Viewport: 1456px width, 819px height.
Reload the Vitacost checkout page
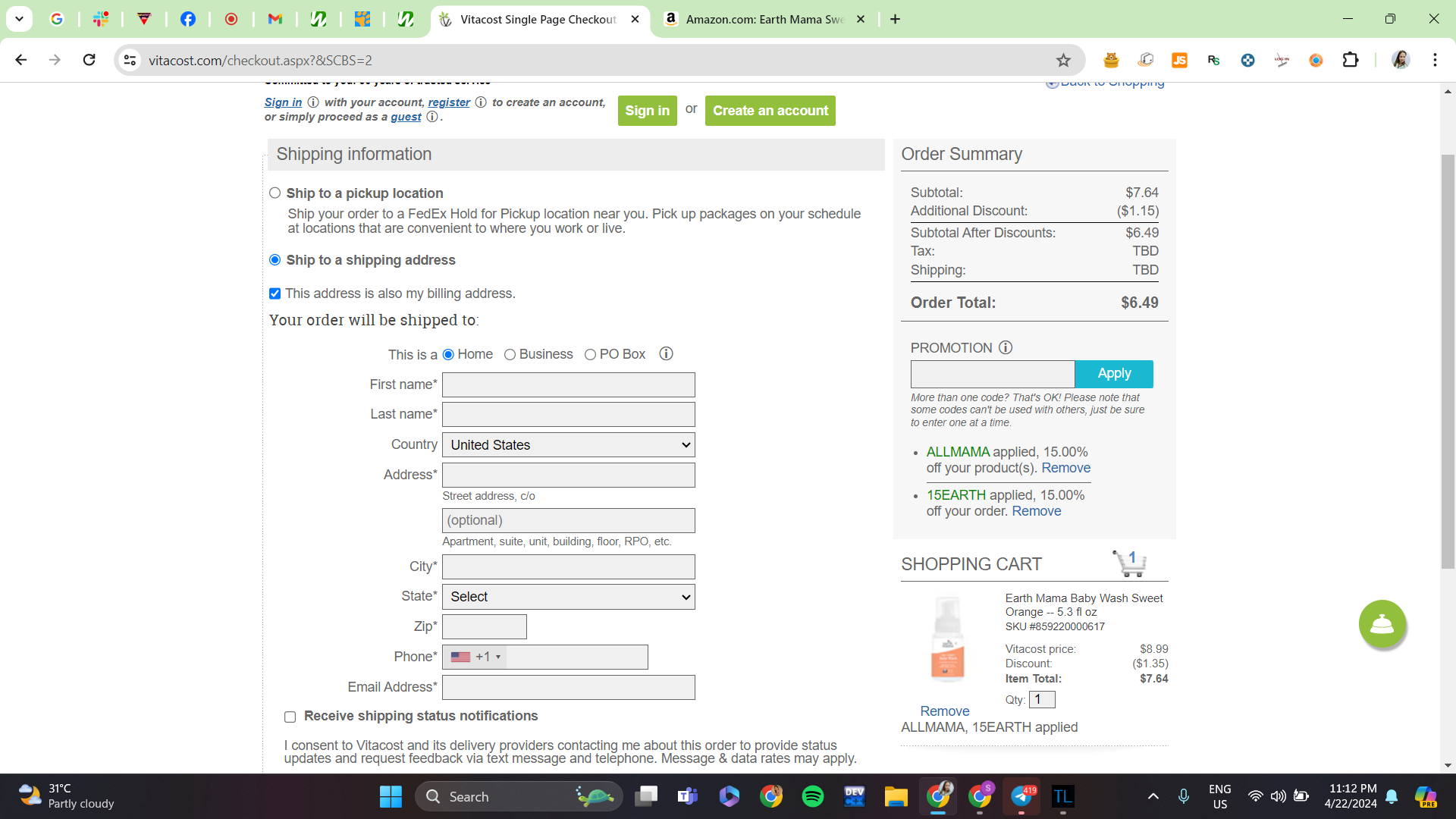point(89,60)
